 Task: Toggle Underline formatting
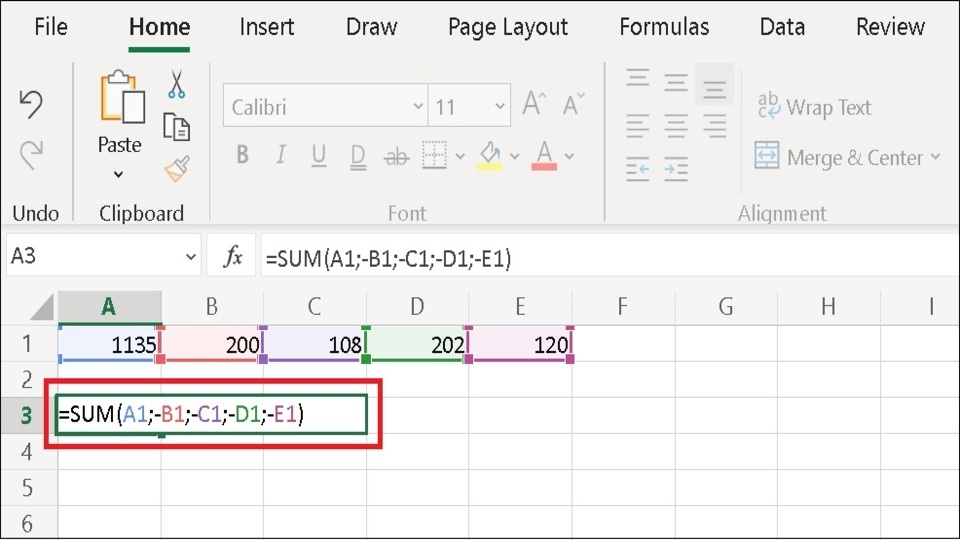pyautogui.click(x=318, y=156)
